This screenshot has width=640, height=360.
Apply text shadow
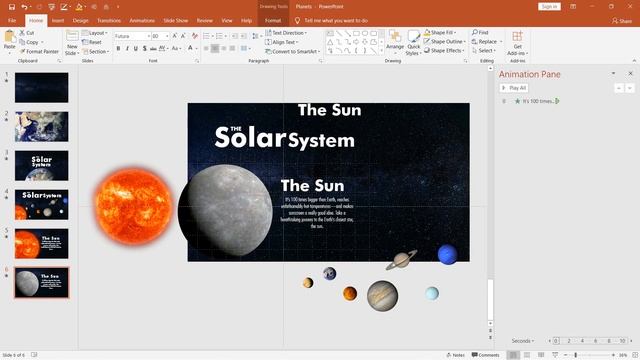pyautogui.click(x=144, y=49)
